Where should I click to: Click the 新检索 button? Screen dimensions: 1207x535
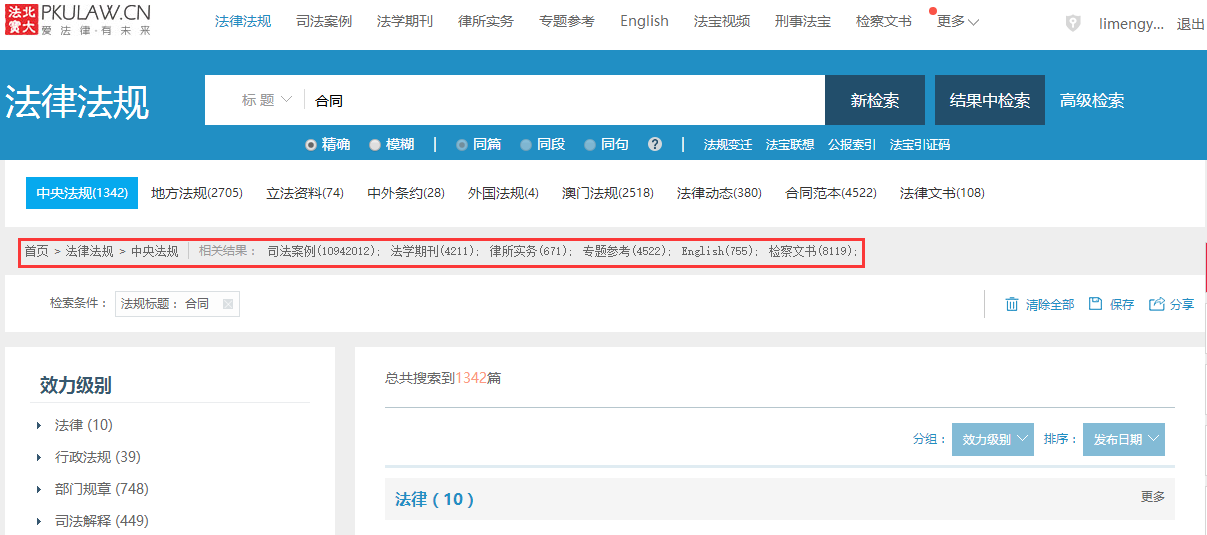pyautogui.click(x=875, y=100)
